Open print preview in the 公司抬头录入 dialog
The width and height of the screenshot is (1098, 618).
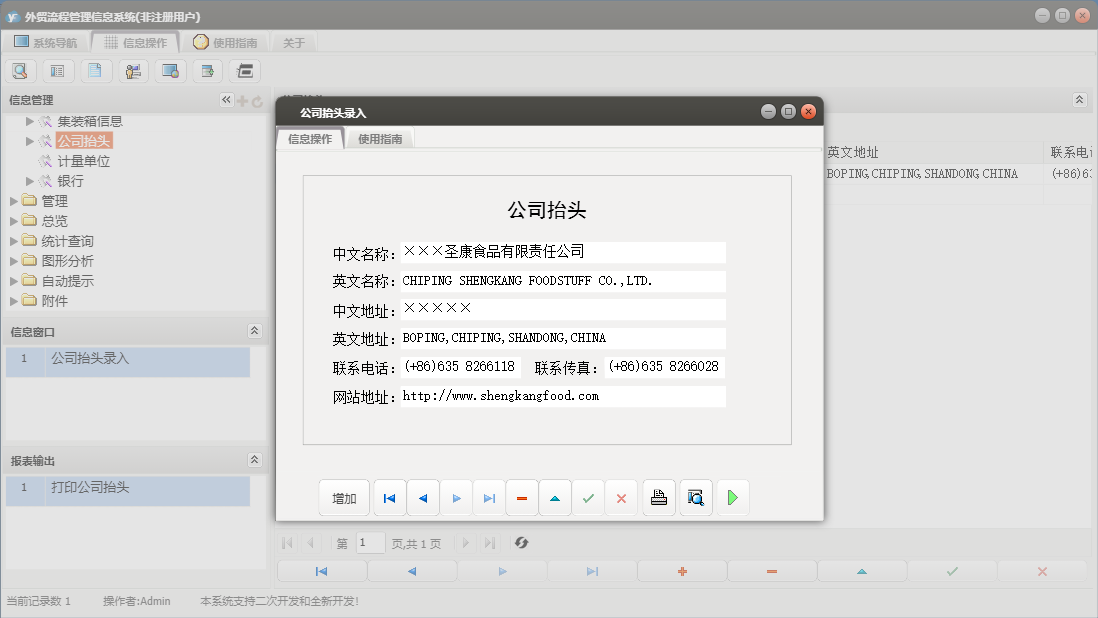coord(694,497)
